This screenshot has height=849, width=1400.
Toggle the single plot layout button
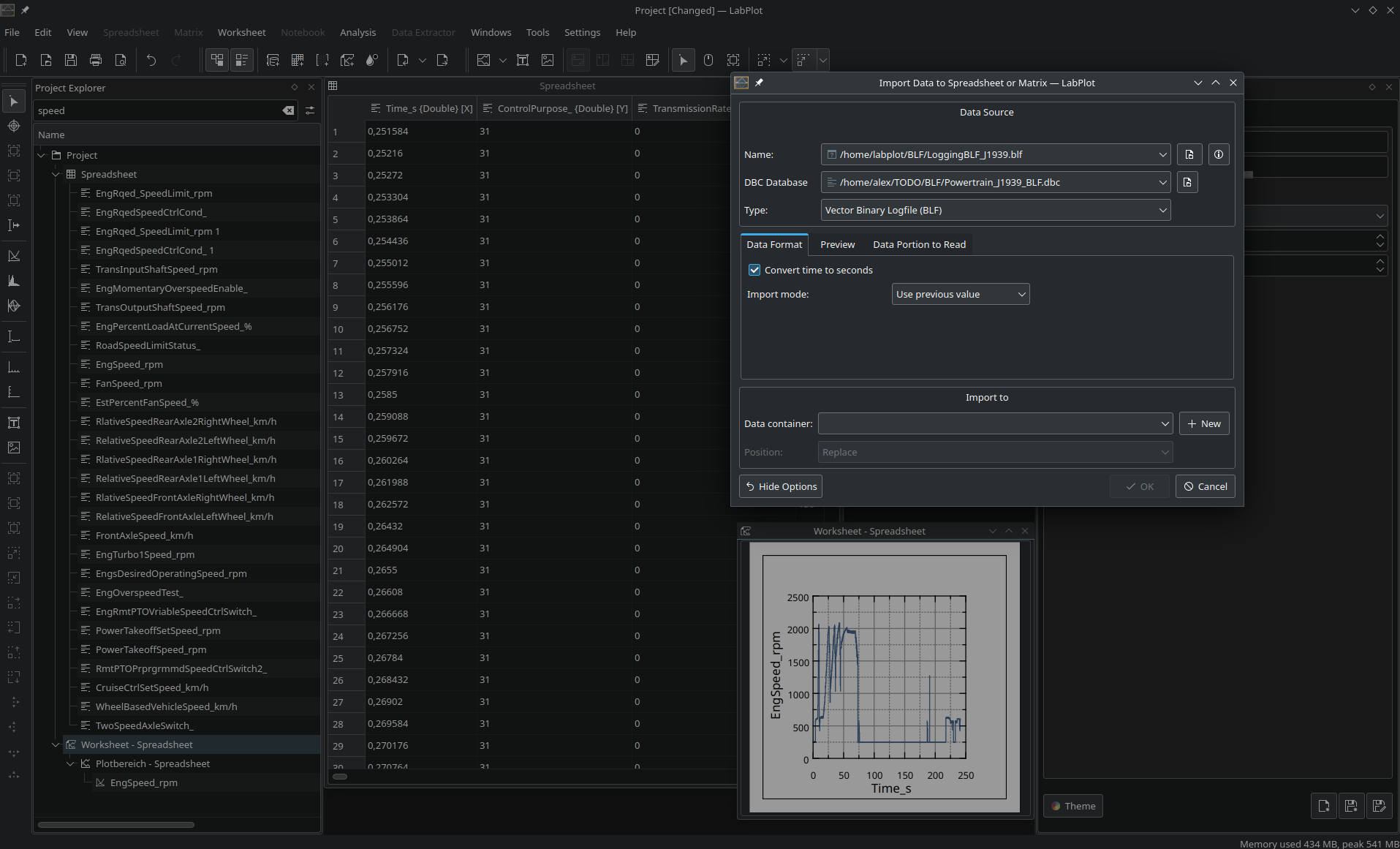578,60
